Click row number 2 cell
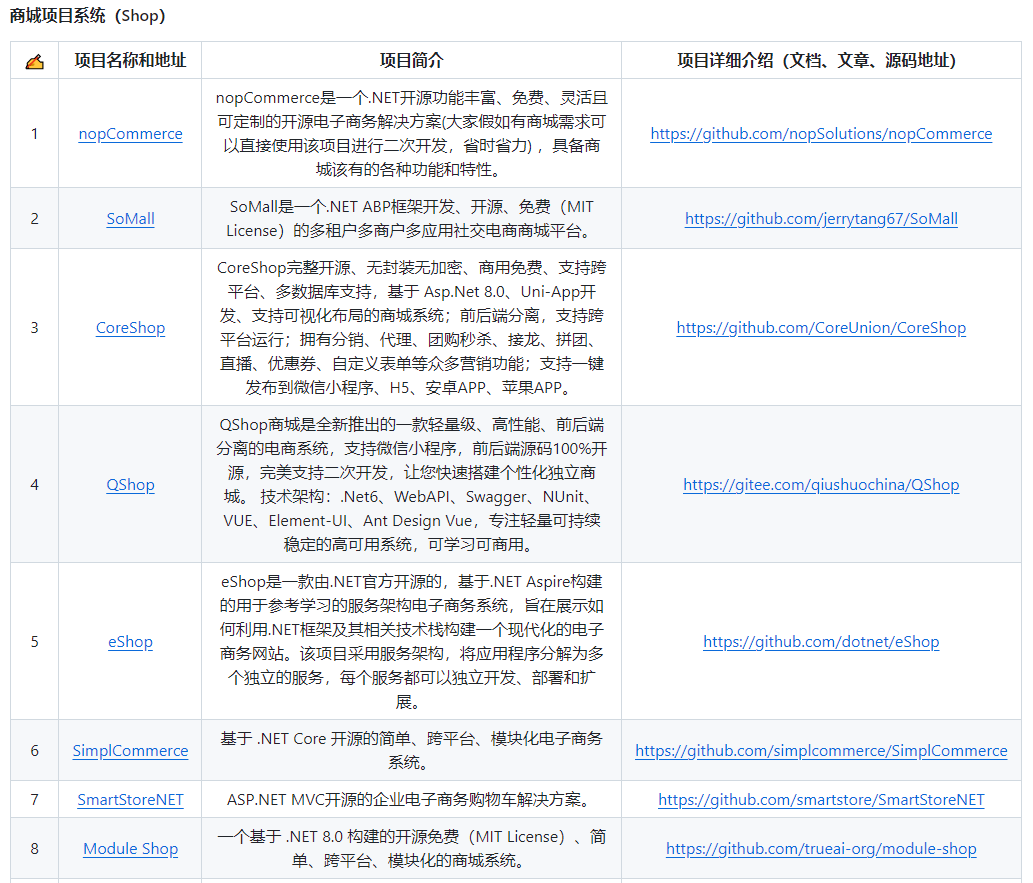1033x883 pixels. pyautogui.click(x=34, y=219)
